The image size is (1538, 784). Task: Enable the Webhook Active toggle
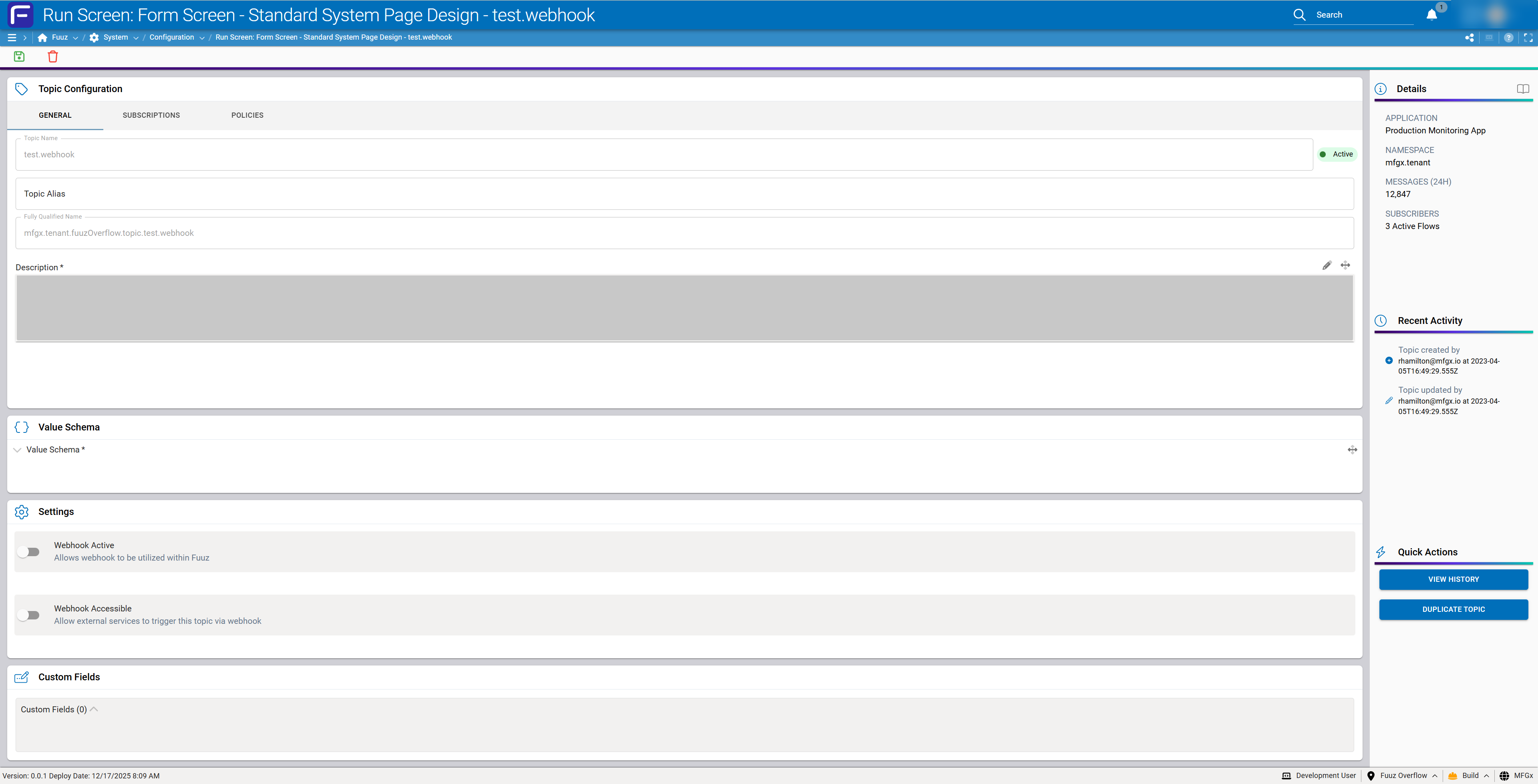point(29,552)
